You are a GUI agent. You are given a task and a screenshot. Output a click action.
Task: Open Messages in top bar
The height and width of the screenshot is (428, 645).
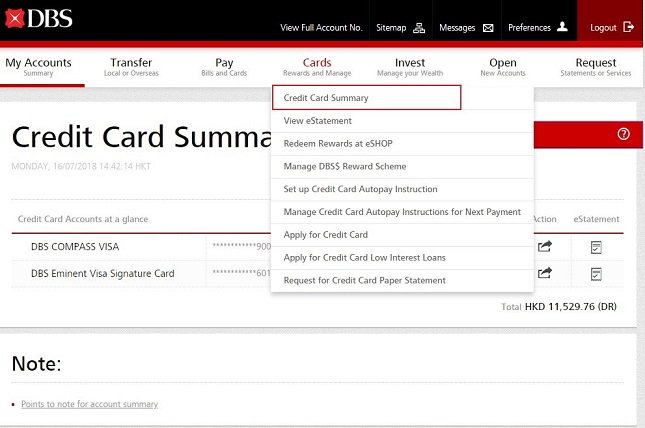pyautogui.click(x=466, y=28)
